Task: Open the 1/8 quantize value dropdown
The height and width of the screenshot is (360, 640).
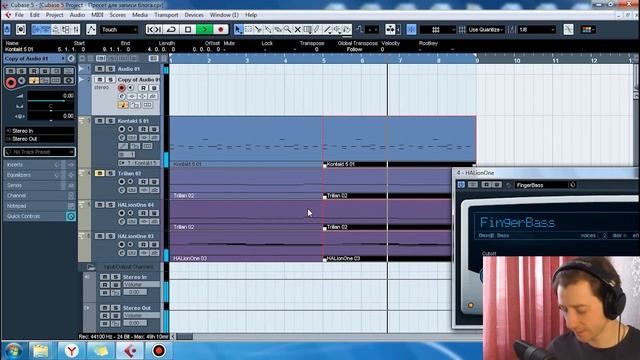Action: pos(537,29)
